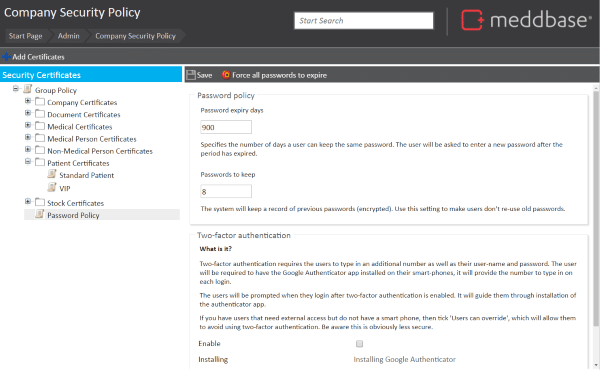This screenshot has height=370, width=600.
Task: Click the 'What is it?' heading
Action: pos(216,249)
